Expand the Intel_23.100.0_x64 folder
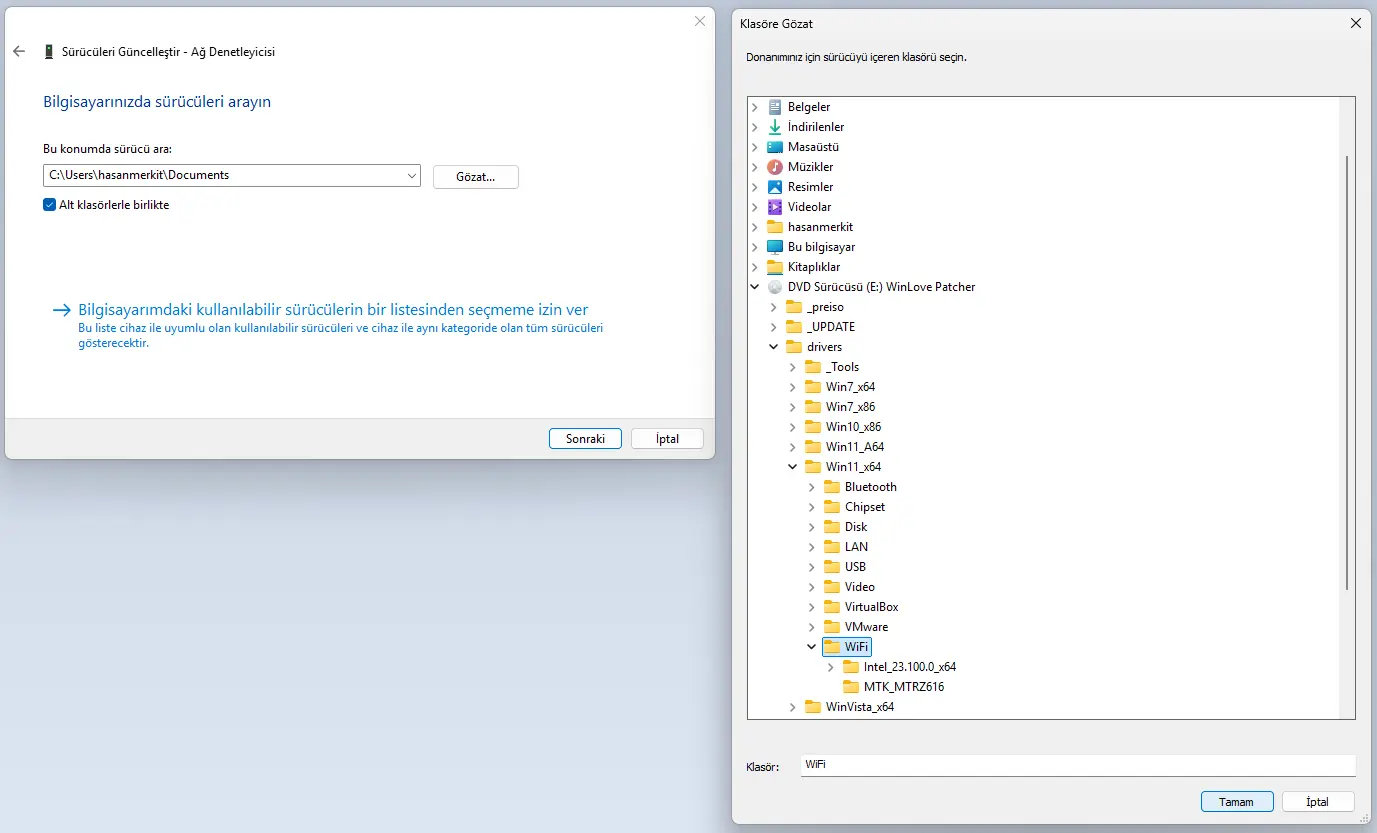 [831, 667]
